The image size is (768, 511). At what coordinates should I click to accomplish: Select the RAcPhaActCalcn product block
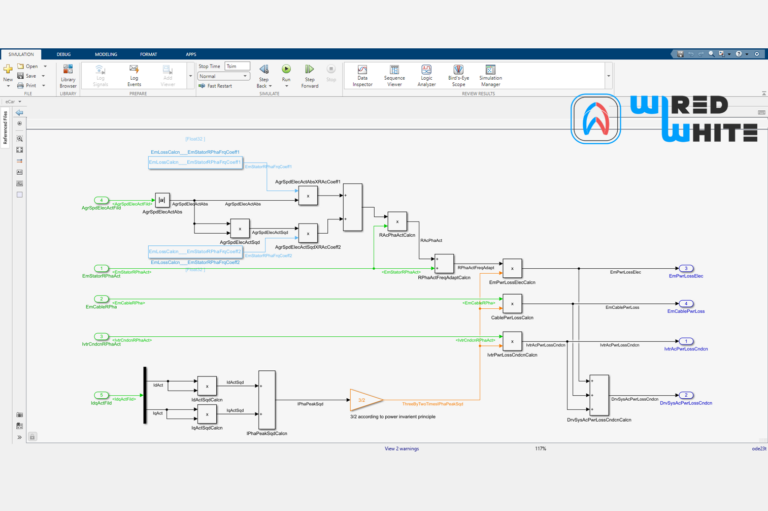tap(397, 221)
